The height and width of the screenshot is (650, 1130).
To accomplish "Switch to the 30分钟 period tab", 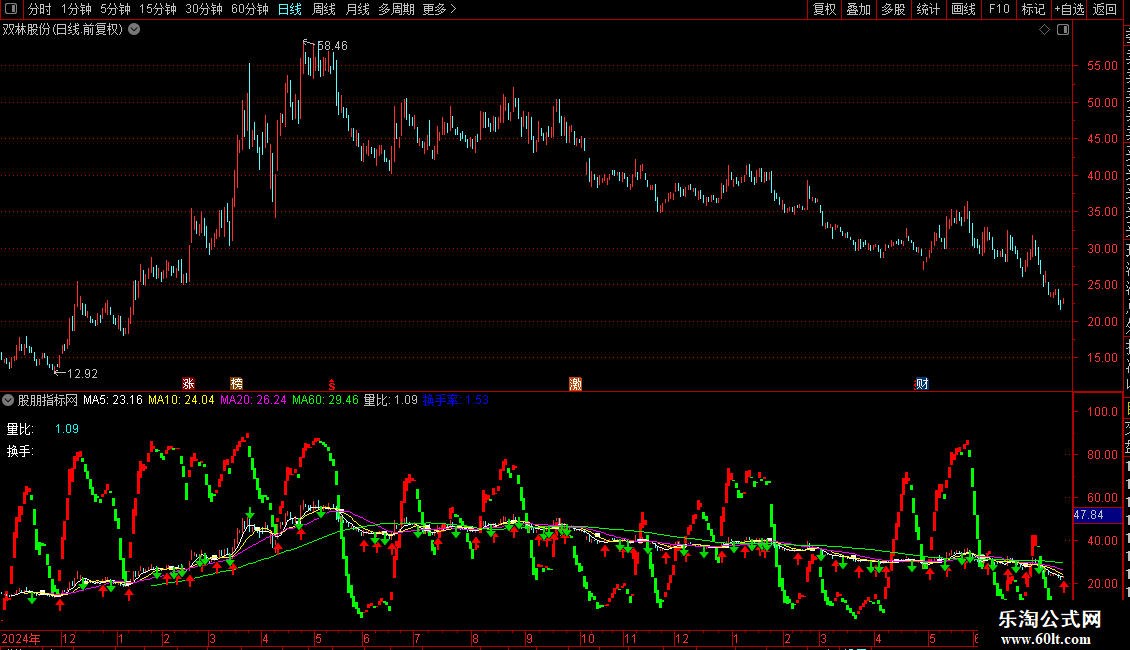I will pos(204,9).
